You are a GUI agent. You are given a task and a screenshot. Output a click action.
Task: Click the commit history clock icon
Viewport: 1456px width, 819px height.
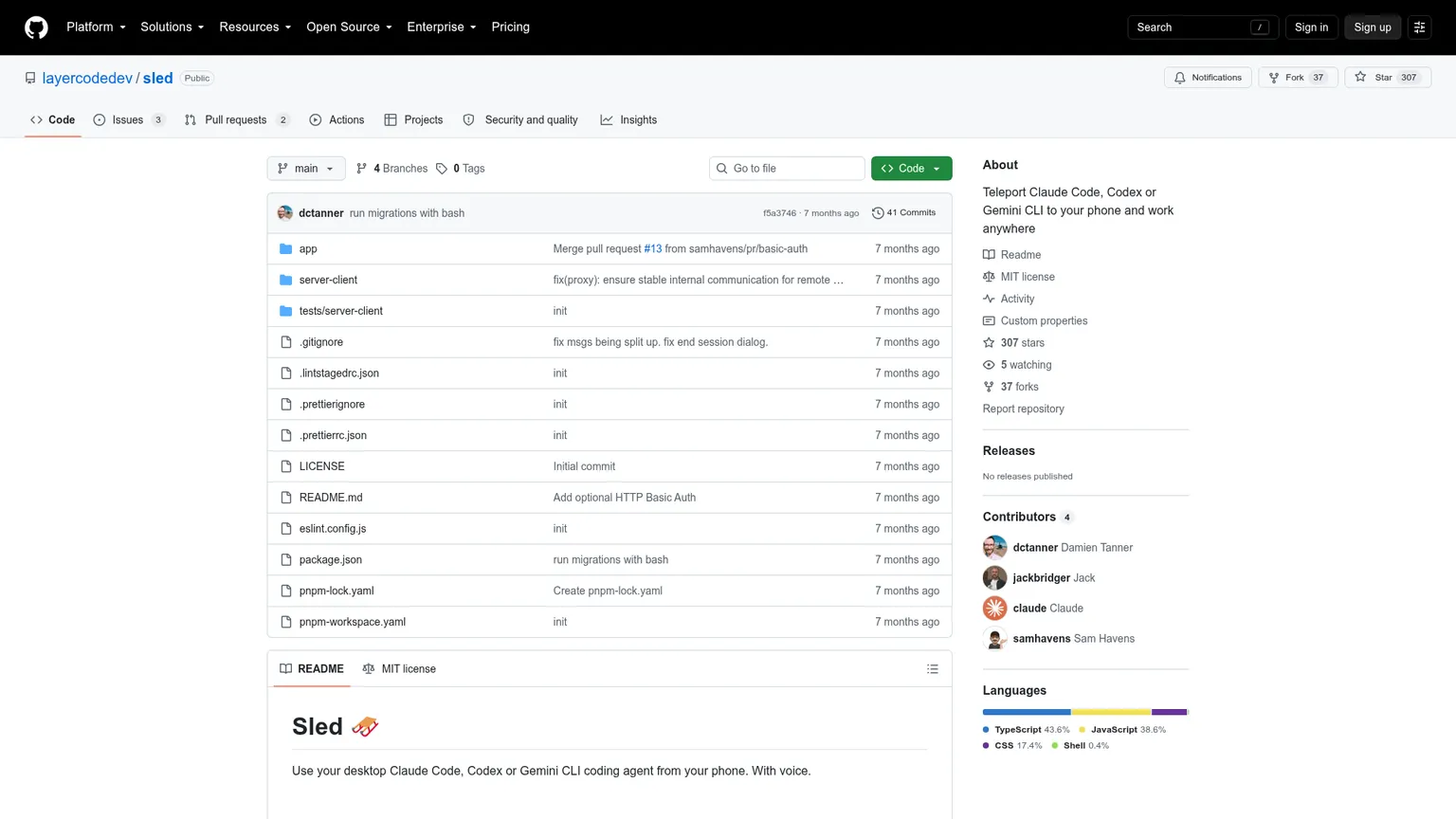[x=878, y=213]
